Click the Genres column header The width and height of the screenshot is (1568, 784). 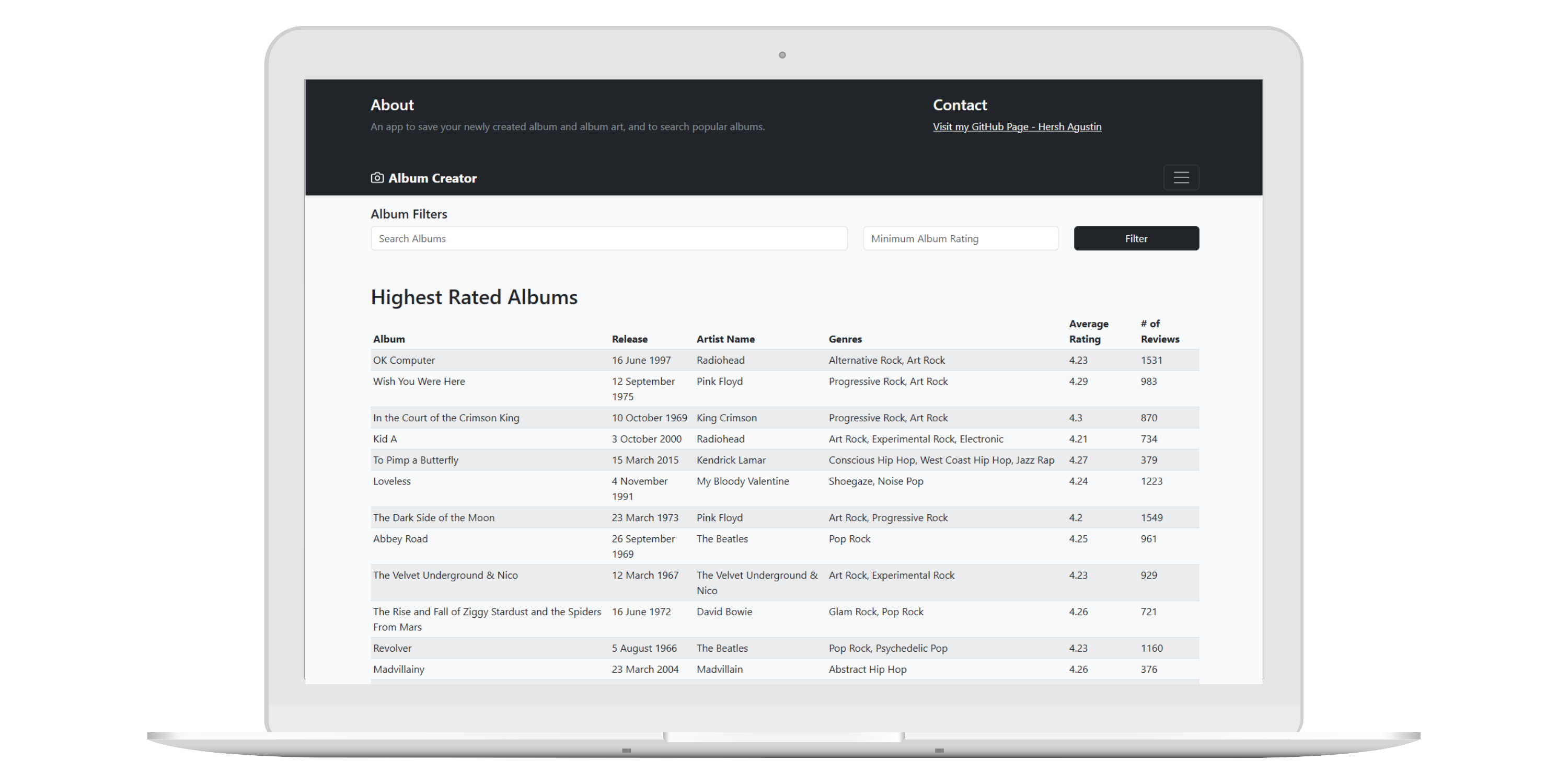point(845,339)
